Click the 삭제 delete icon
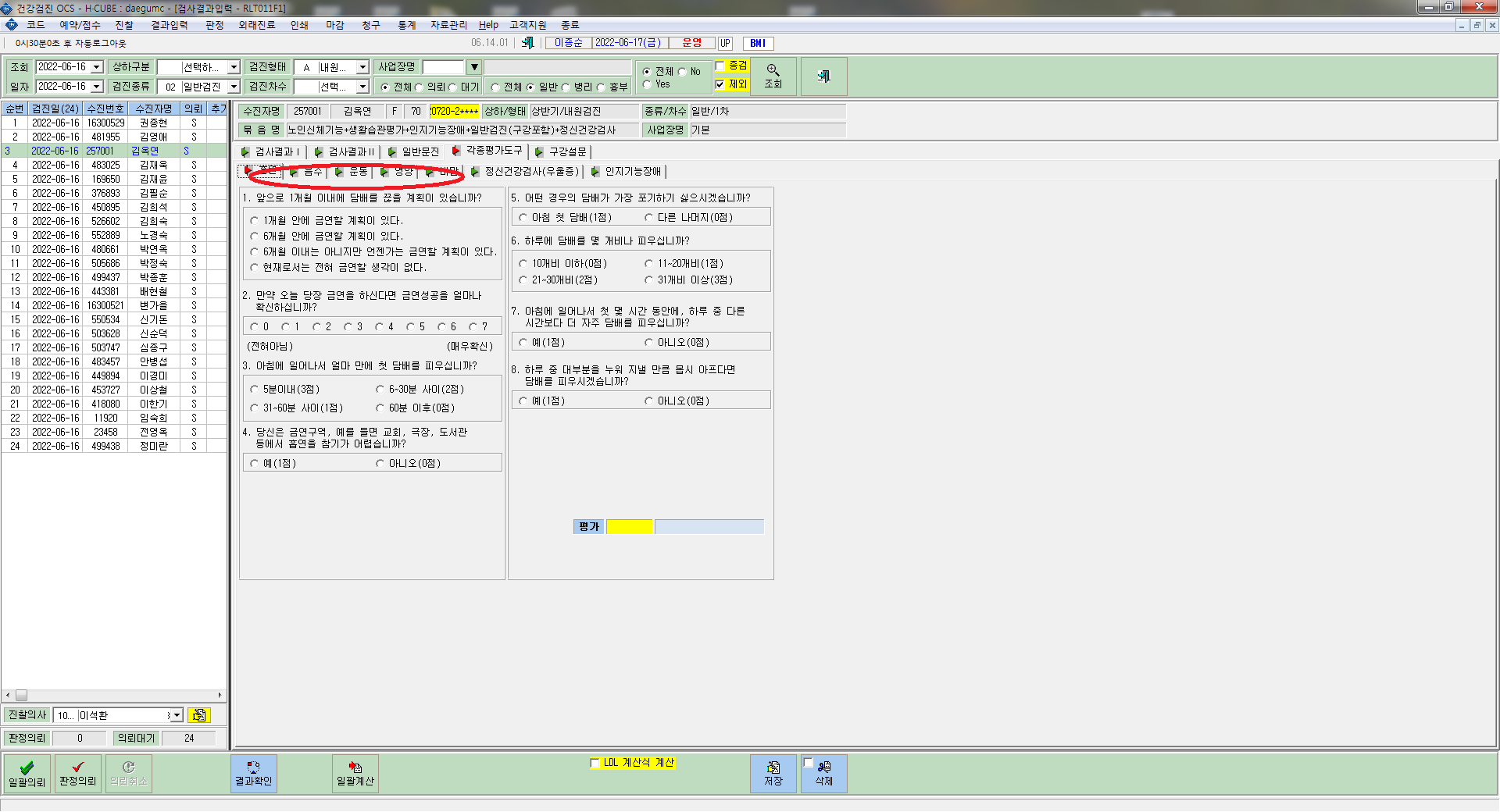 (824, 773)
